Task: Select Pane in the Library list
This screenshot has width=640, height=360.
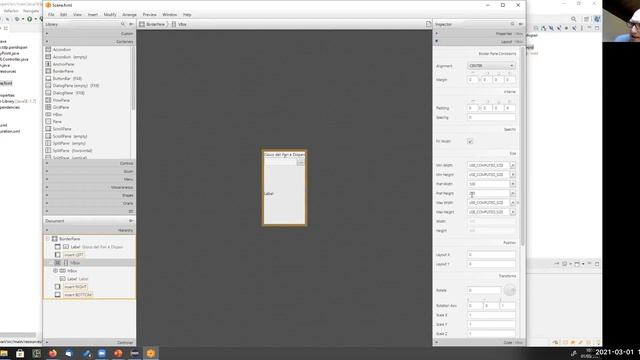Action: (x=57, y=122)
